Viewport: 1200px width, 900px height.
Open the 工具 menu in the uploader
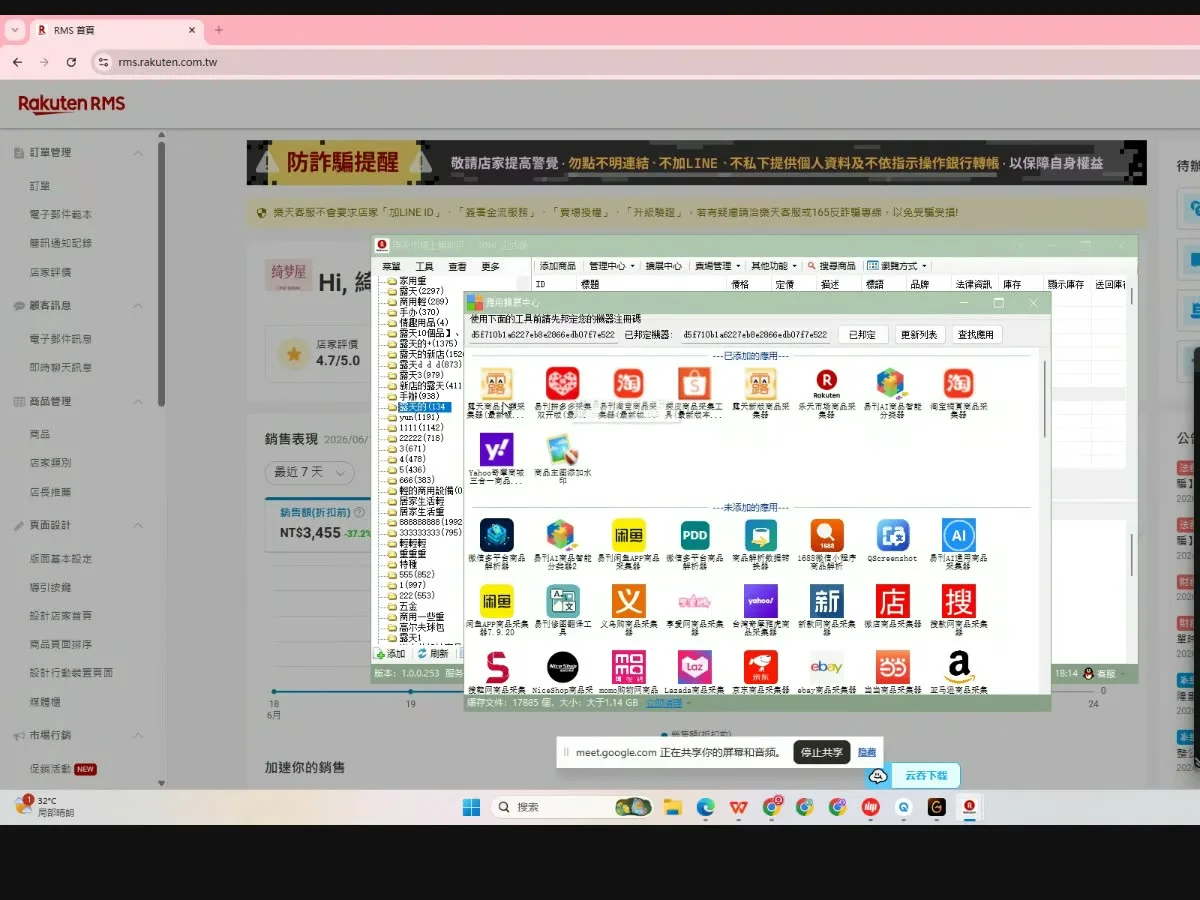click(x=424, y=267)
